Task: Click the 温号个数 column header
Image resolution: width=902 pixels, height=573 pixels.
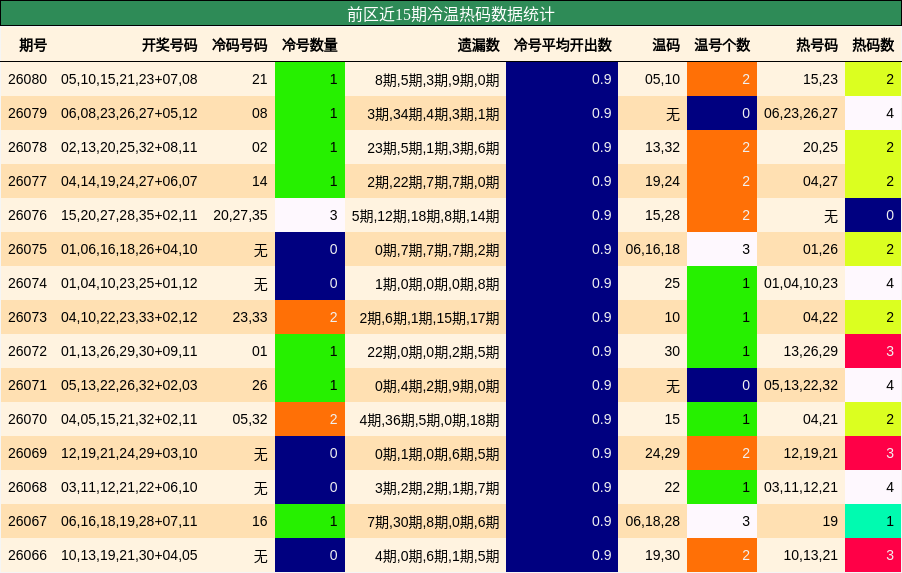Action: 722,45
